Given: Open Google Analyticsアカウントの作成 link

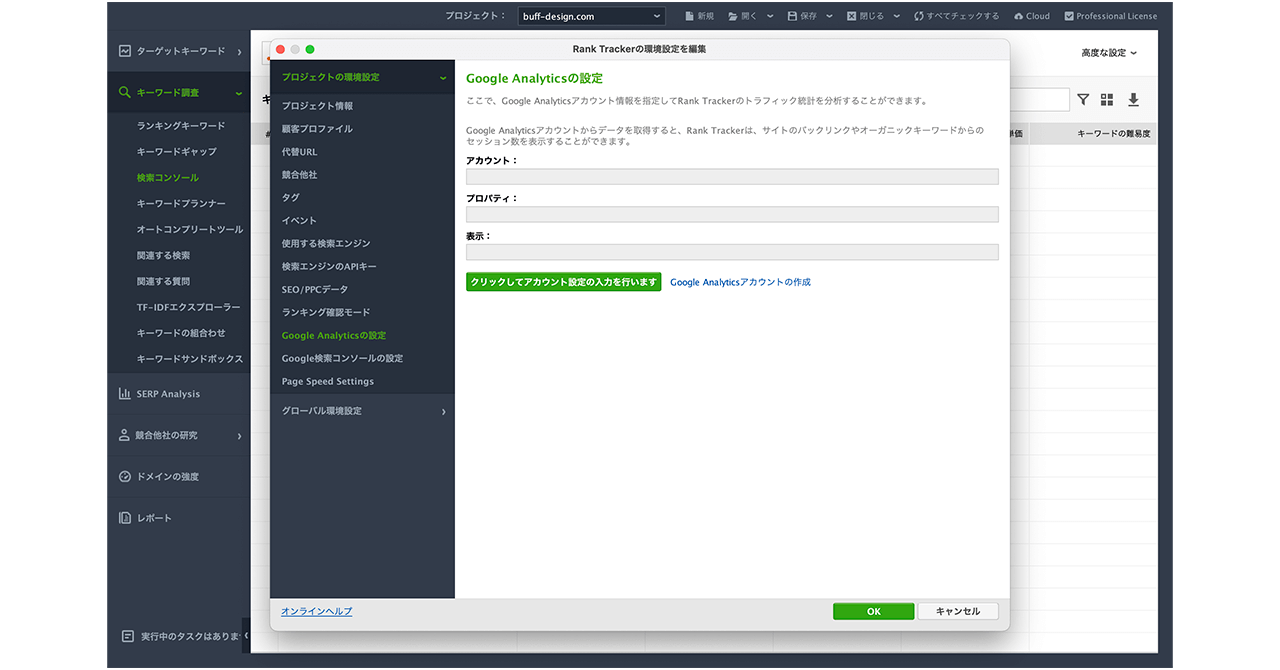Looking at the screenshot, I should point(740,283).
